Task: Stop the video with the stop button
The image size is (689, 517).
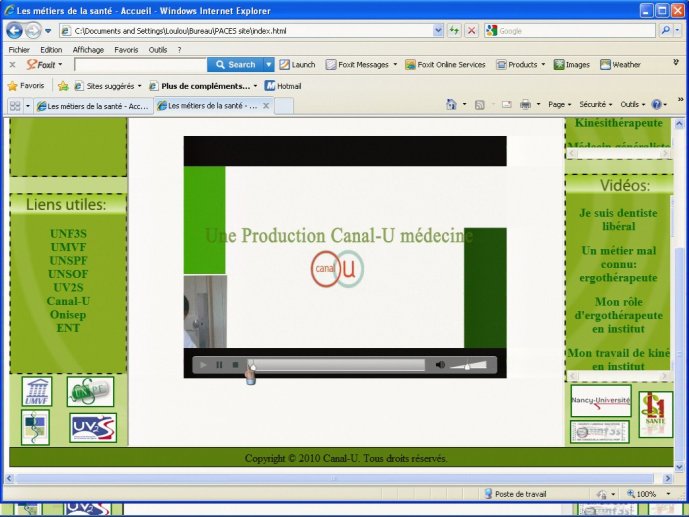Action: tap(236, 365)
